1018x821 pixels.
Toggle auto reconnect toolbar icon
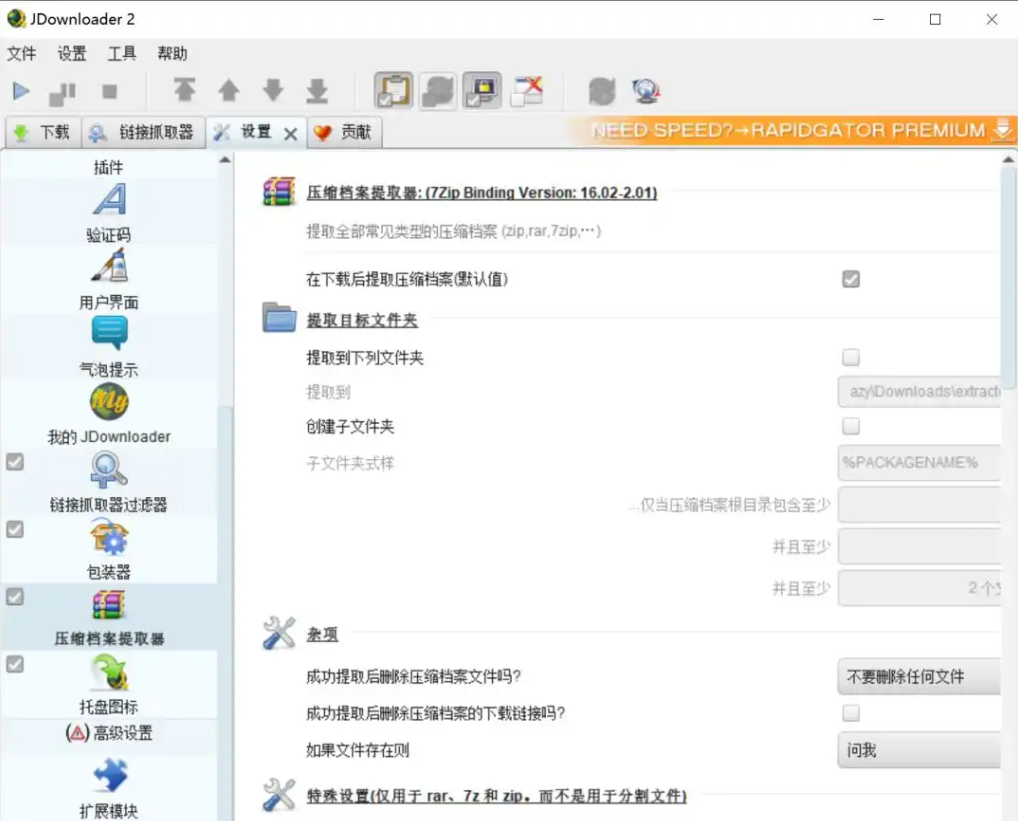(438, 91)
